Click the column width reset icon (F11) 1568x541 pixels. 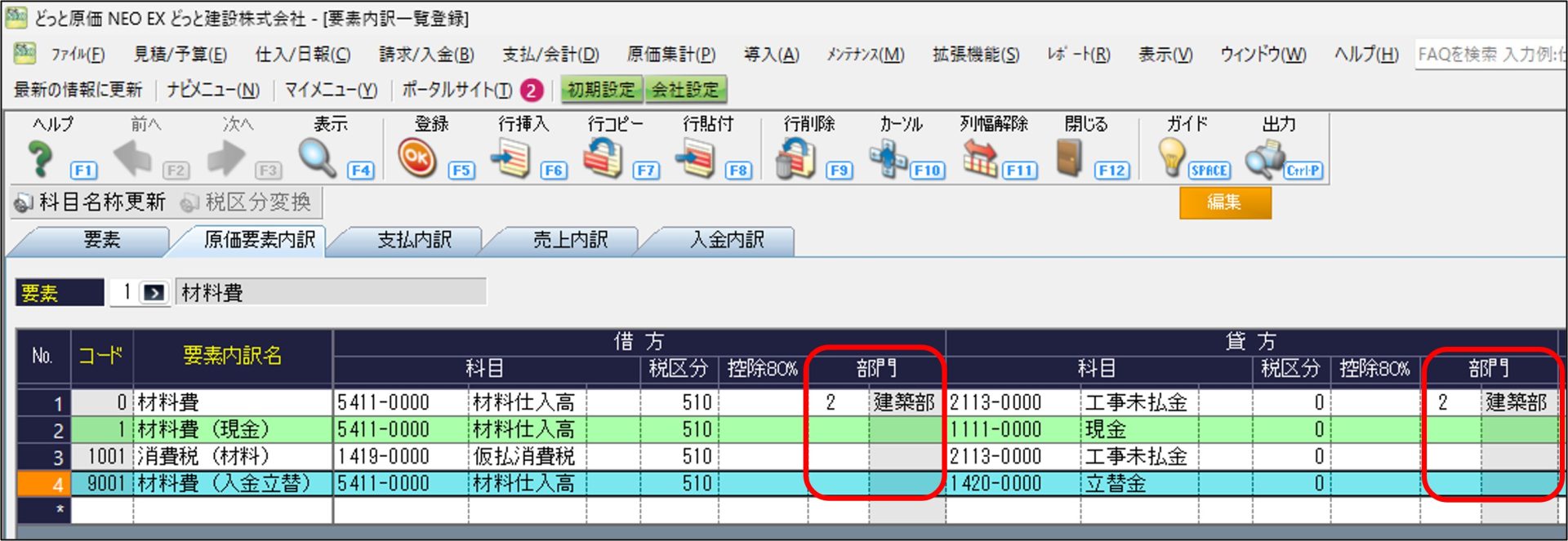979,158
